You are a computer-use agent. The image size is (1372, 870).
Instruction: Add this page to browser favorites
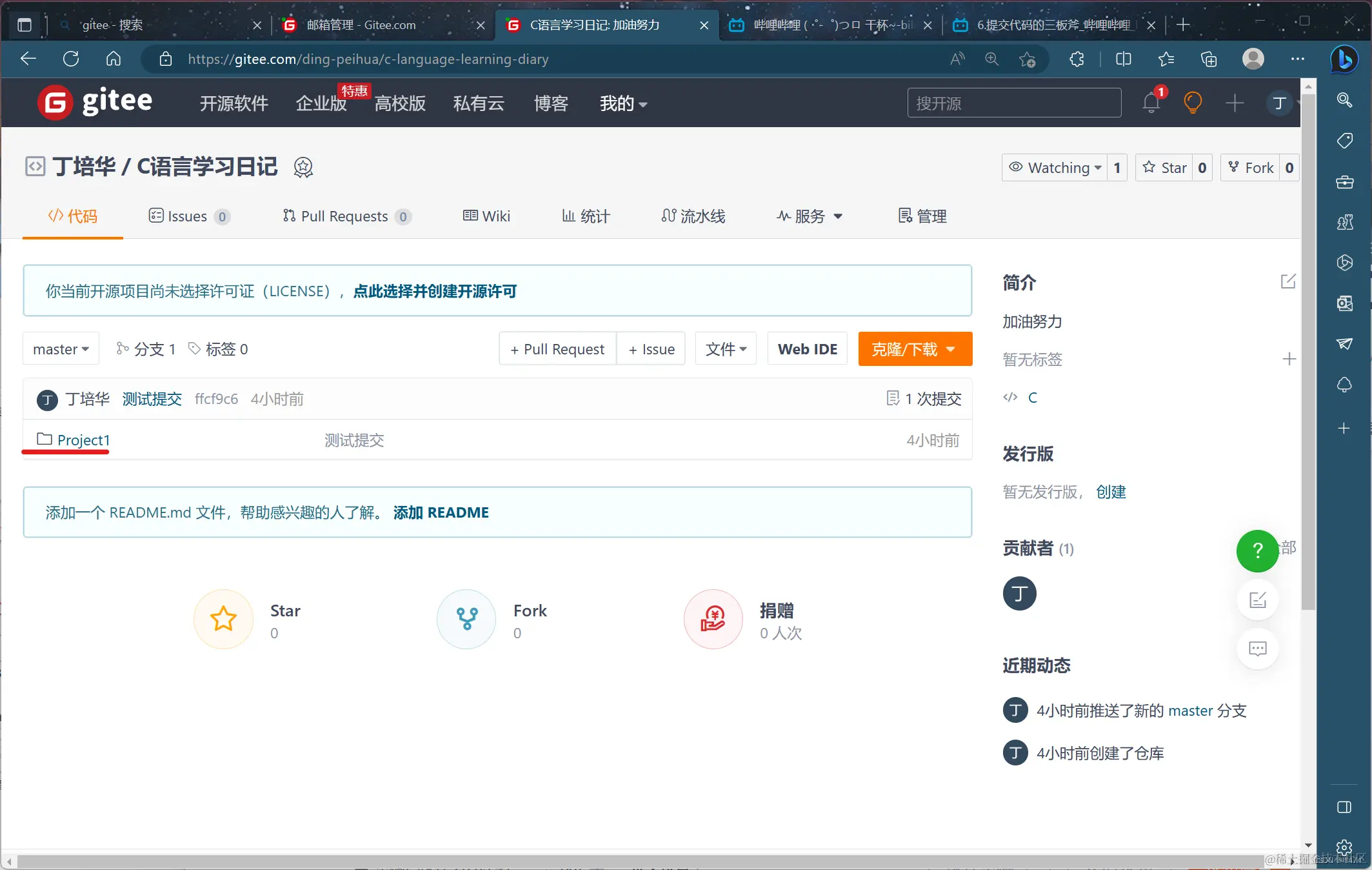coord(1027,59)
